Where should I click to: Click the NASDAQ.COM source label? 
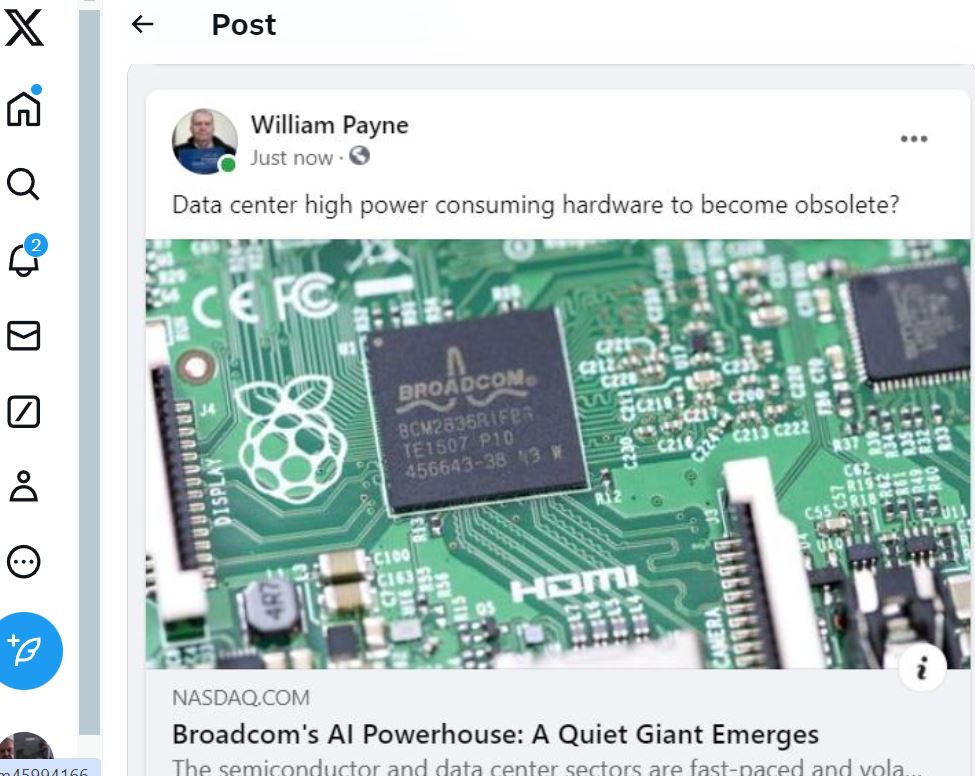[x=241, y=698]
